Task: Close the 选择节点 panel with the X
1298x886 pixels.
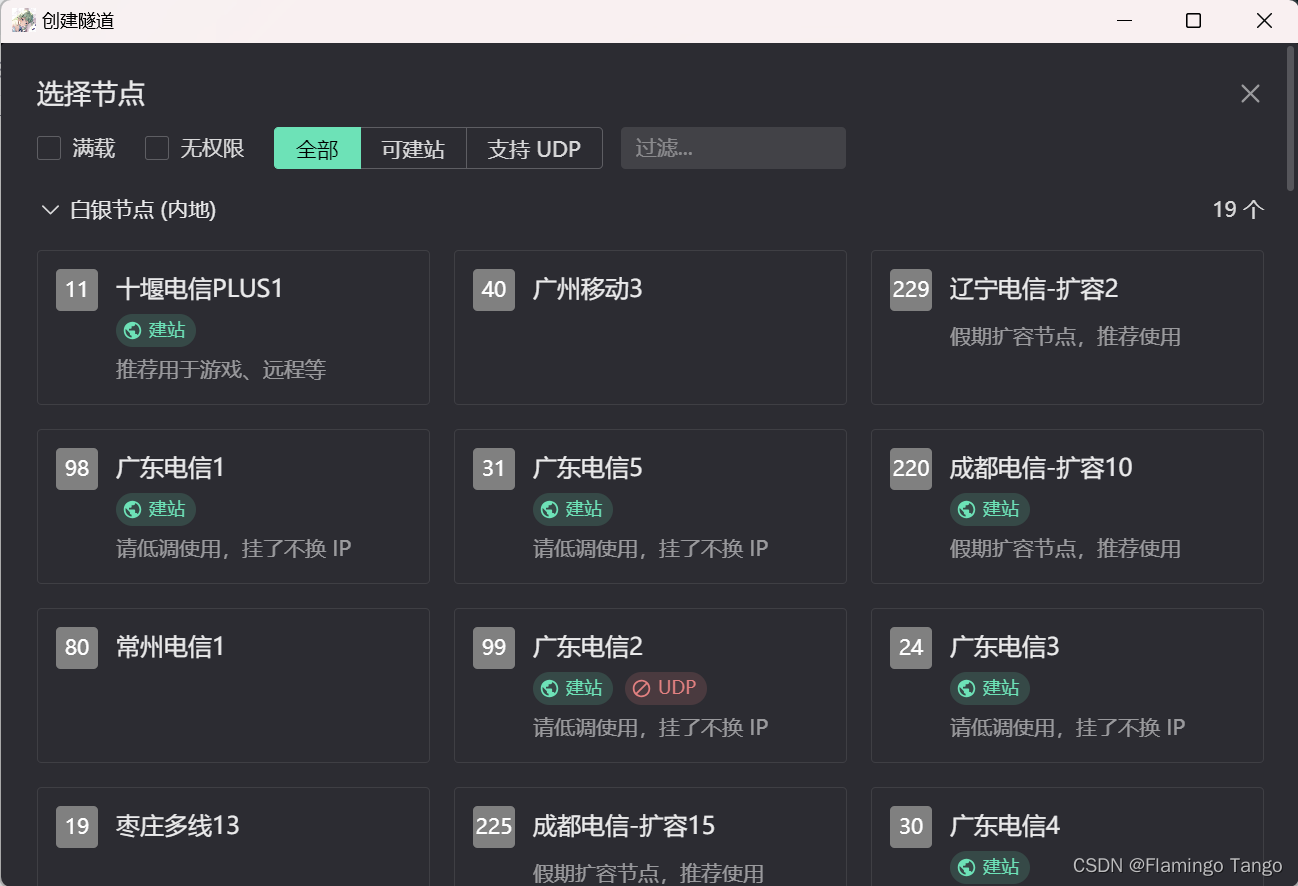Action: [1250, 94]
